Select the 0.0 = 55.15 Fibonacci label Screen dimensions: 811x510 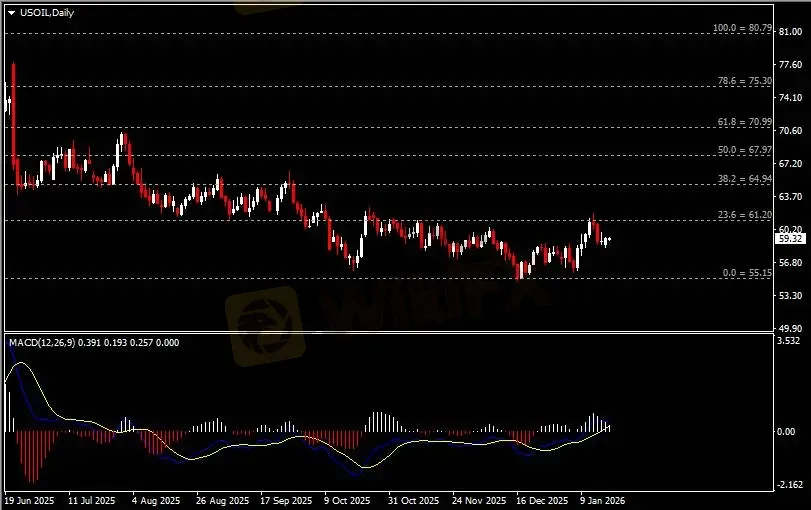747,273
